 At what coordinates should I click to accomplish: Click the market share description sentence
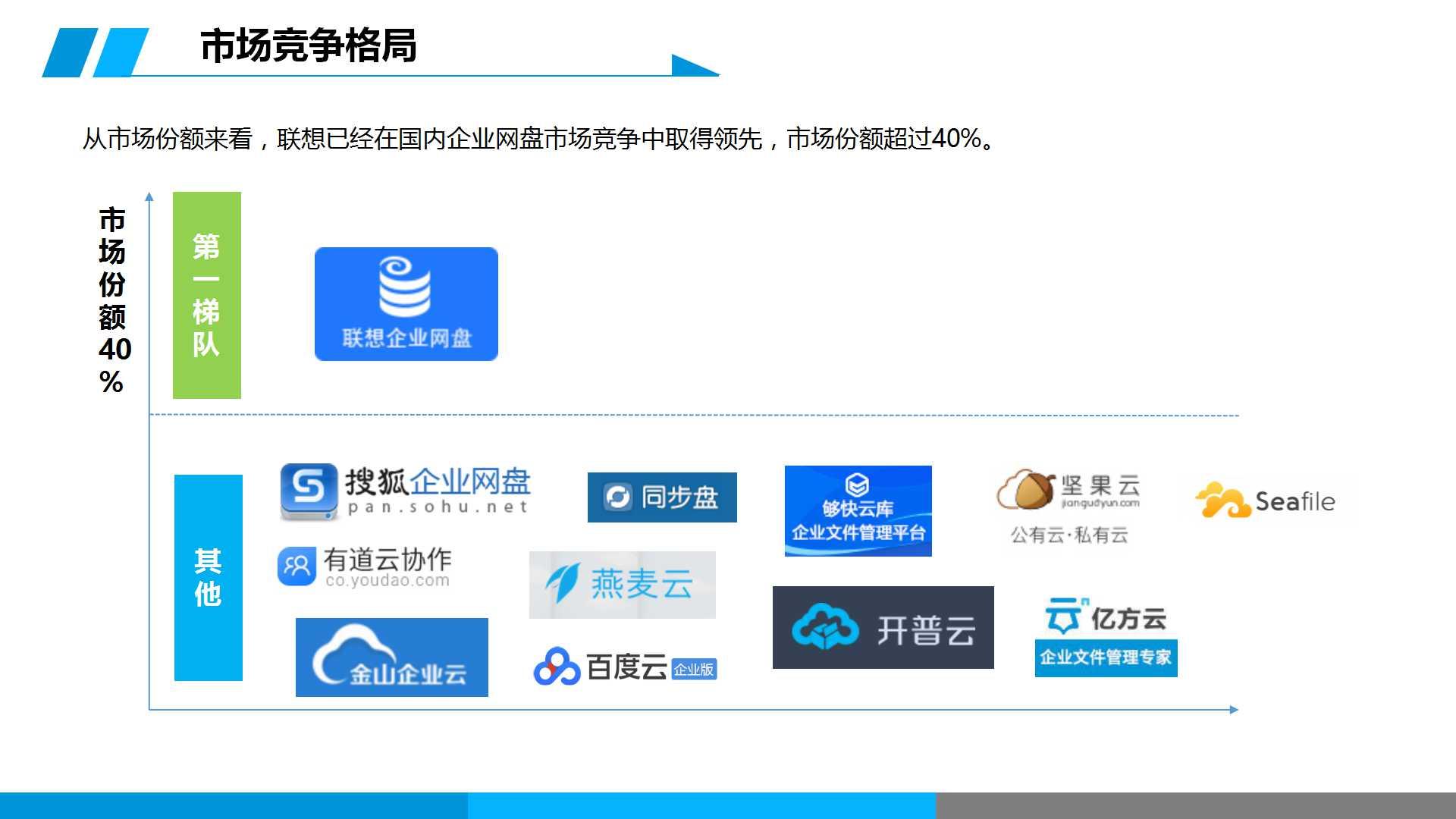coord(539,138)
